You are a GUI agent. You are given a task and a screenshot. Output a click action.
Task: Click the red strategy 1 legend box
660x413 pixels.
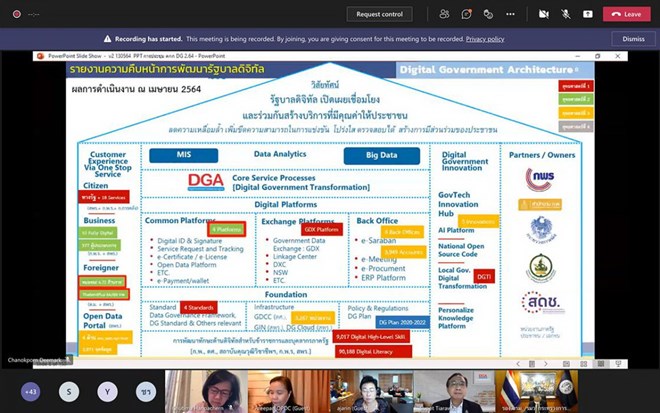(x=576, y=86)
